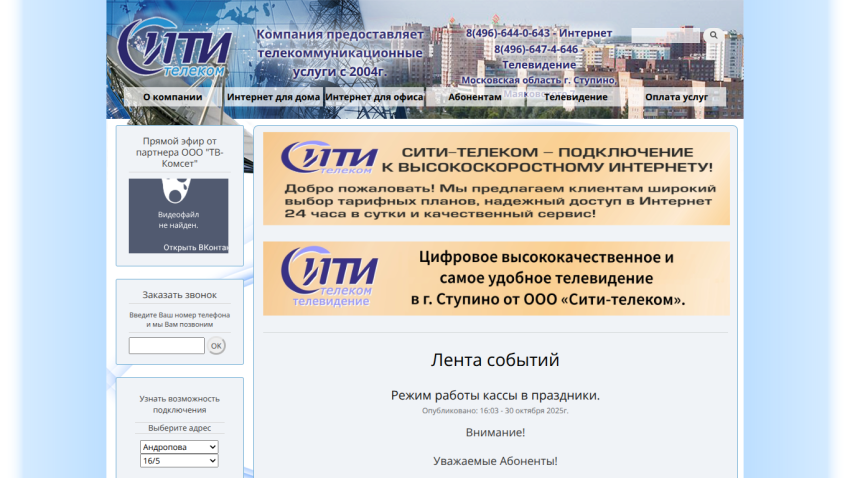Open Режим работы кассы в праздники news
The height and width of the screenshot is (478, 850).
click(495, 396)
